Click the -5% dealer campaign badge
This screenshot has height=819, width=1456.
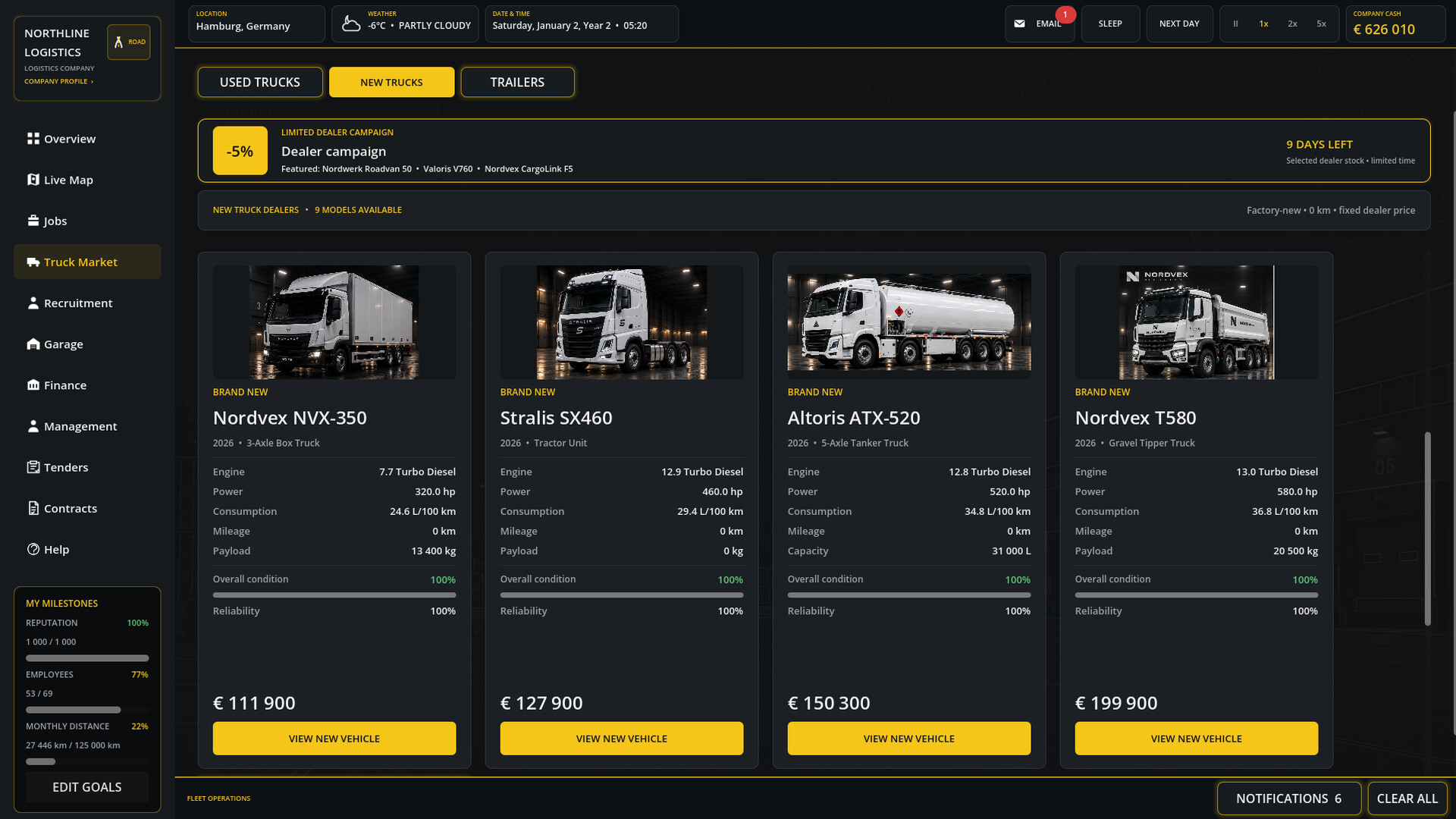240,151
